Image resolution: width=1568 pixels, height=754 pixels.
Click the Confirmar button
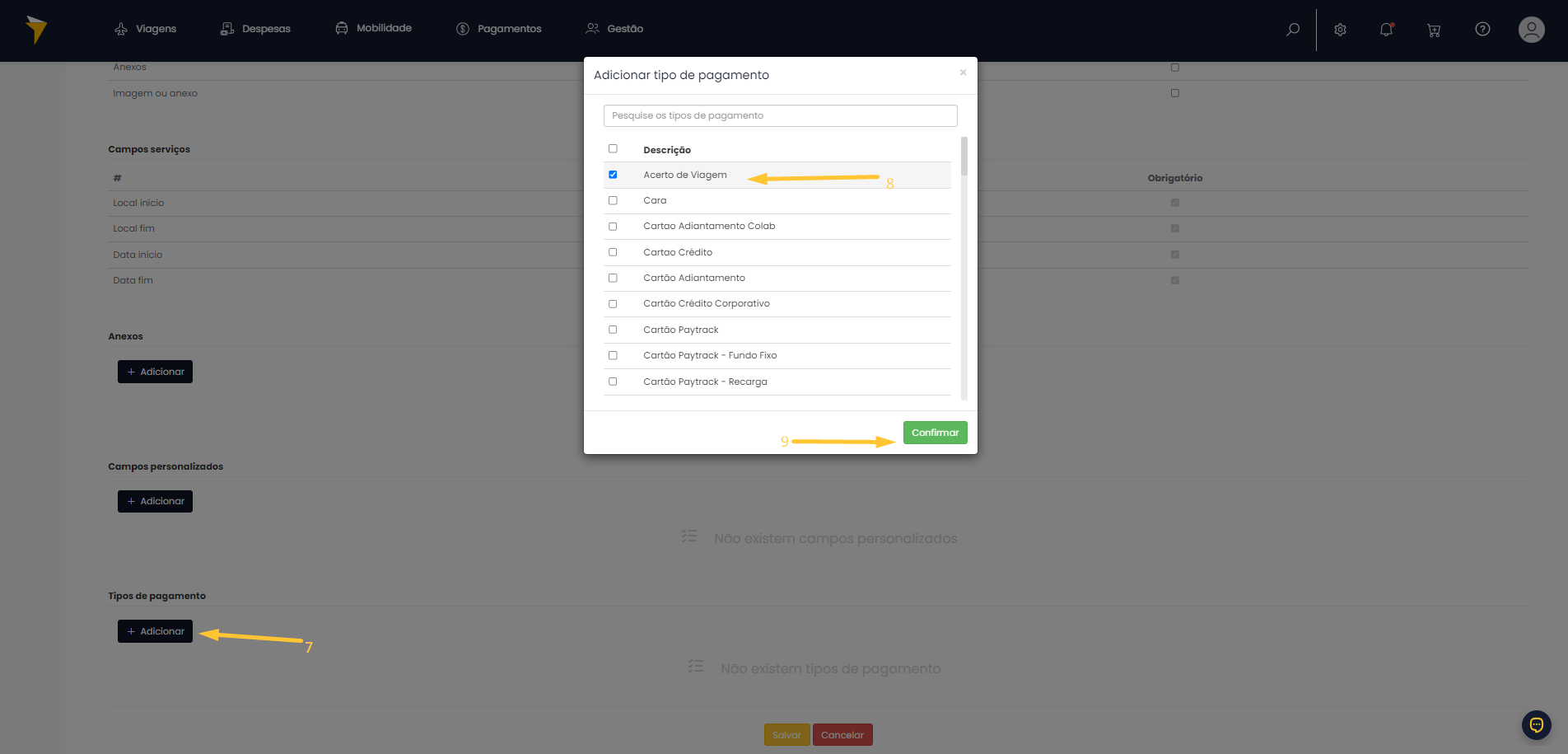point(936,433)
